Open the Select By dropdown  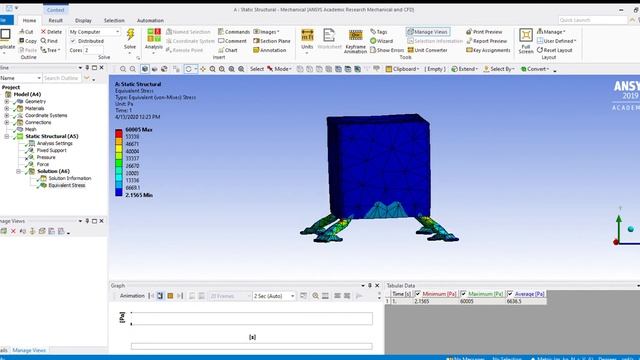point(498,69)
